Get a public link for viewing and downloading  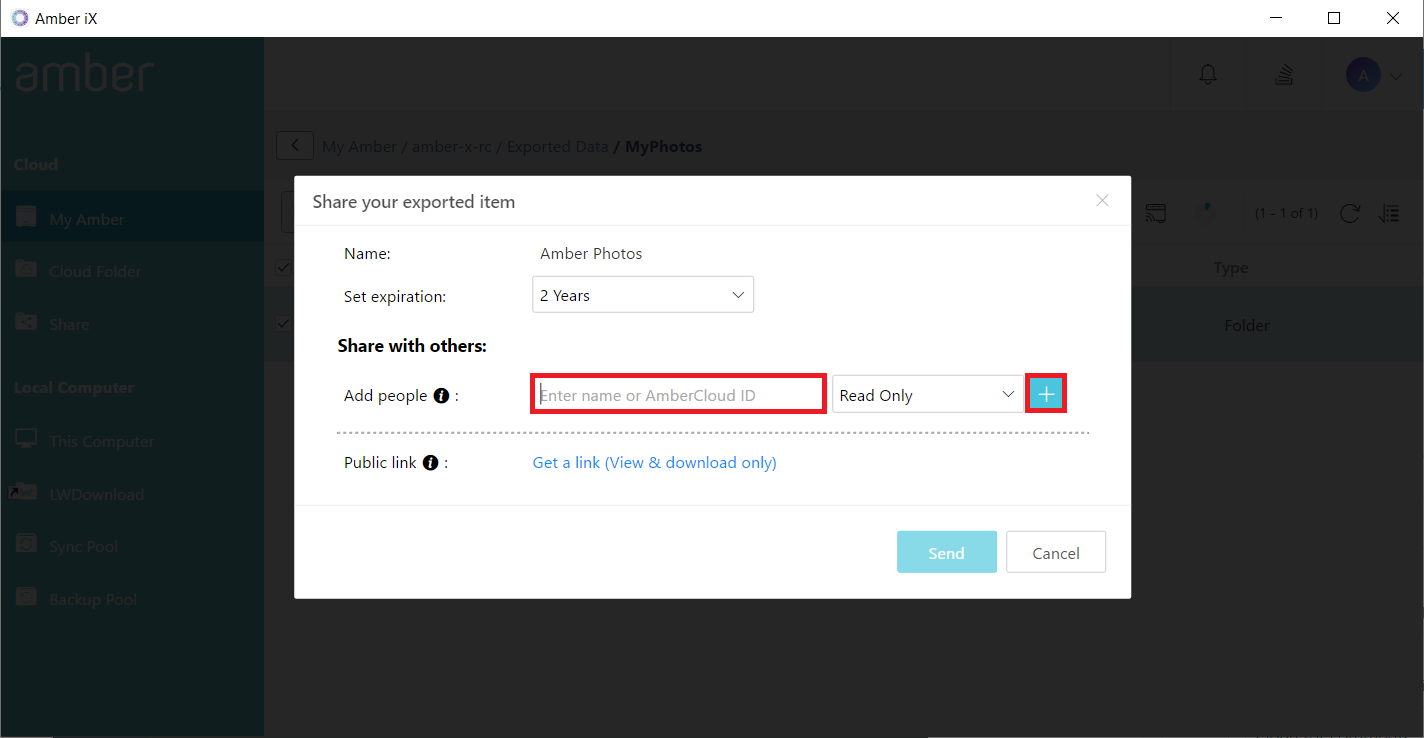tap(655, 463)
